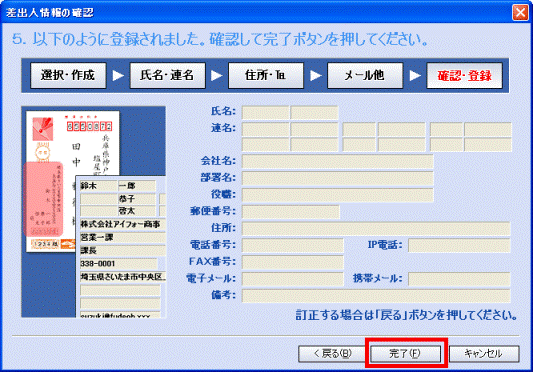Go back with the 戻る(B) button

click(332, 354)
